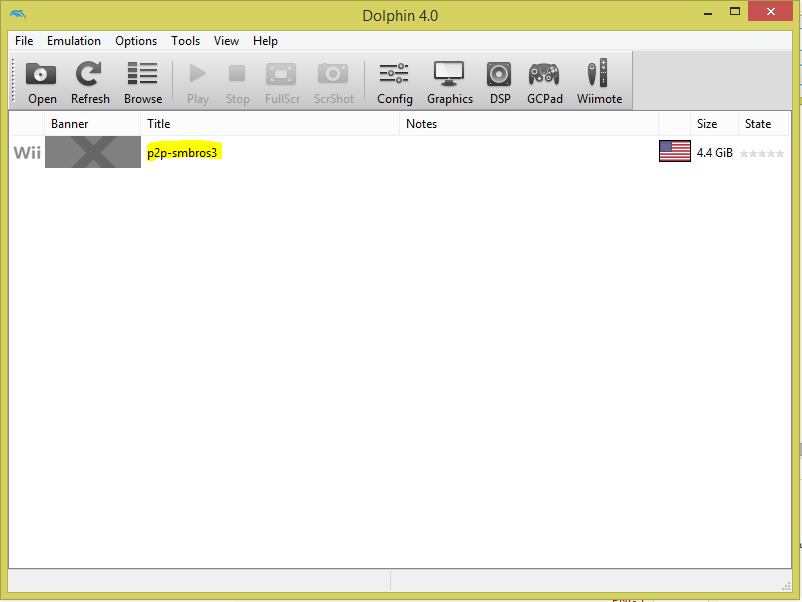Take a screenshot with ScrShot icon
The width and height of the screenshot is (802, 602).
333,82
